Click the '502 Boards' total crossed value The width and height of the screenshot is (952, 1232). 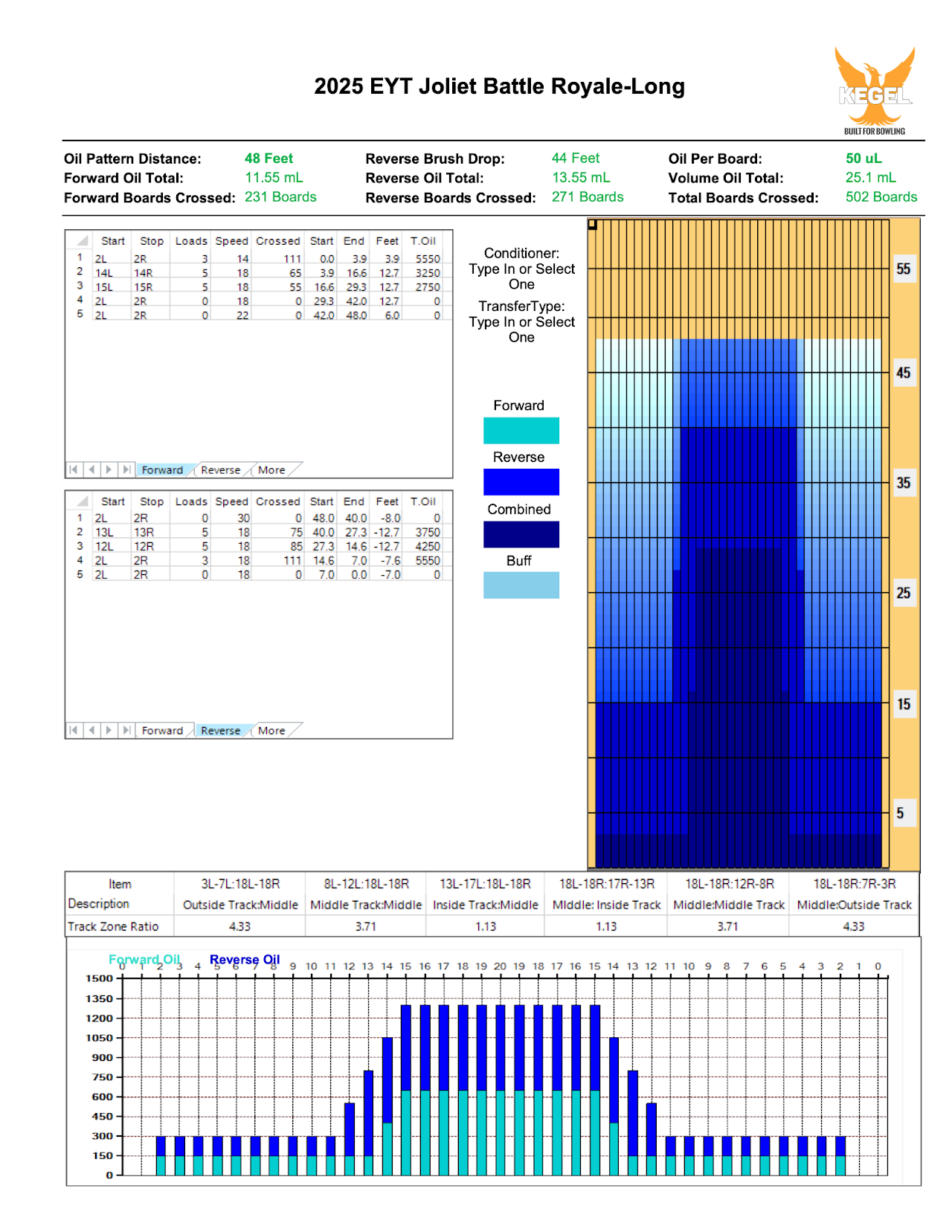(x=881, y=197)
